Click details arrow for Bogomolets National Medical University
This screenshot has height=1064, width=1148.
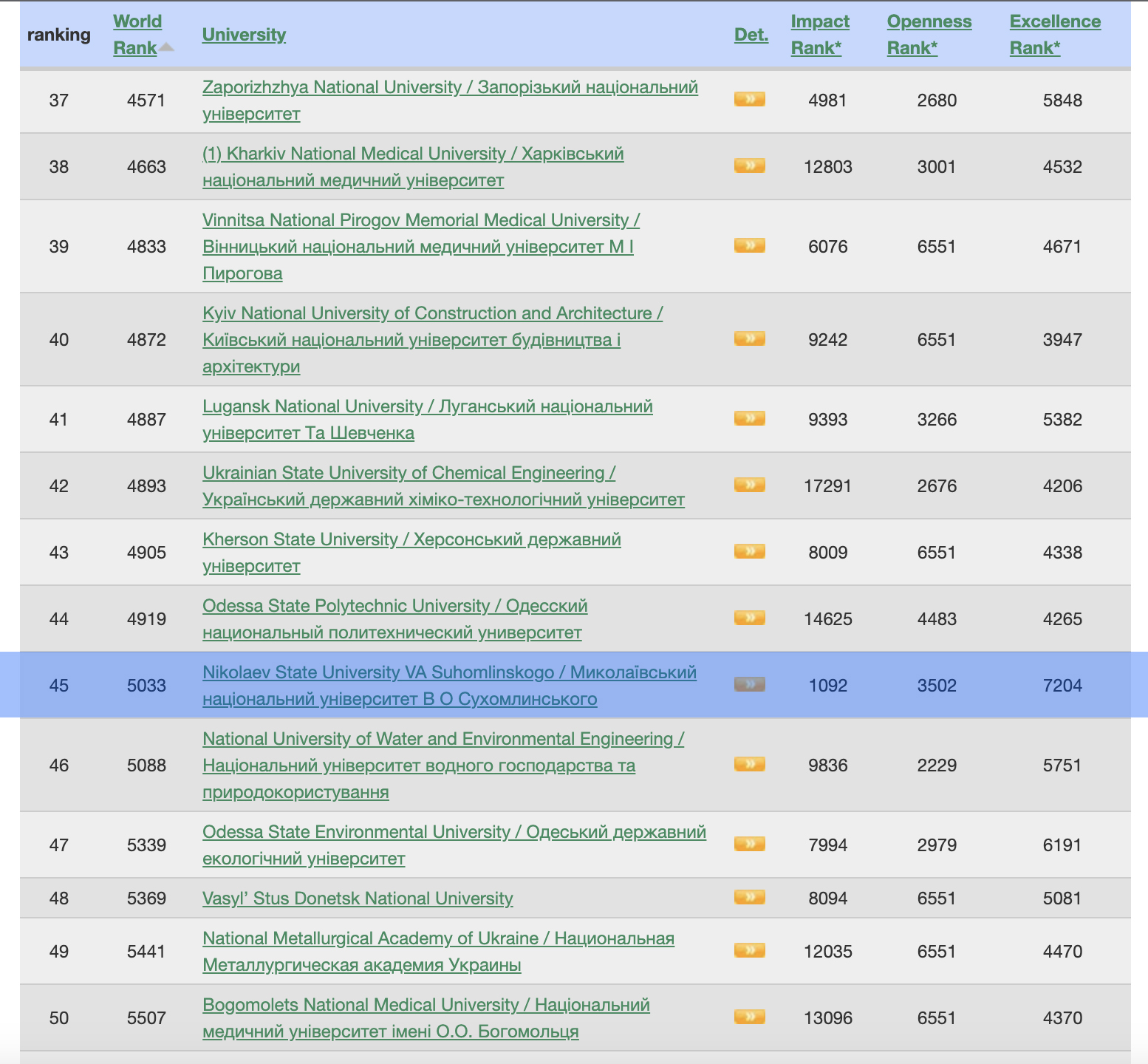[749, 1017]
